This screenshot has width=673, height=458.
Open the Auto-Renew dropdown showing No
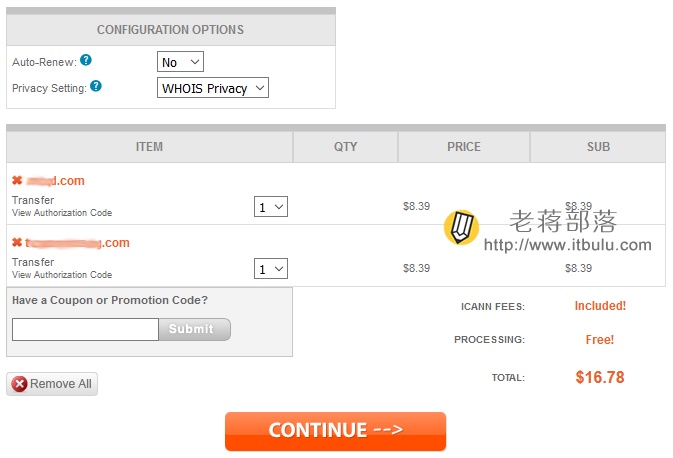(180, 62)
